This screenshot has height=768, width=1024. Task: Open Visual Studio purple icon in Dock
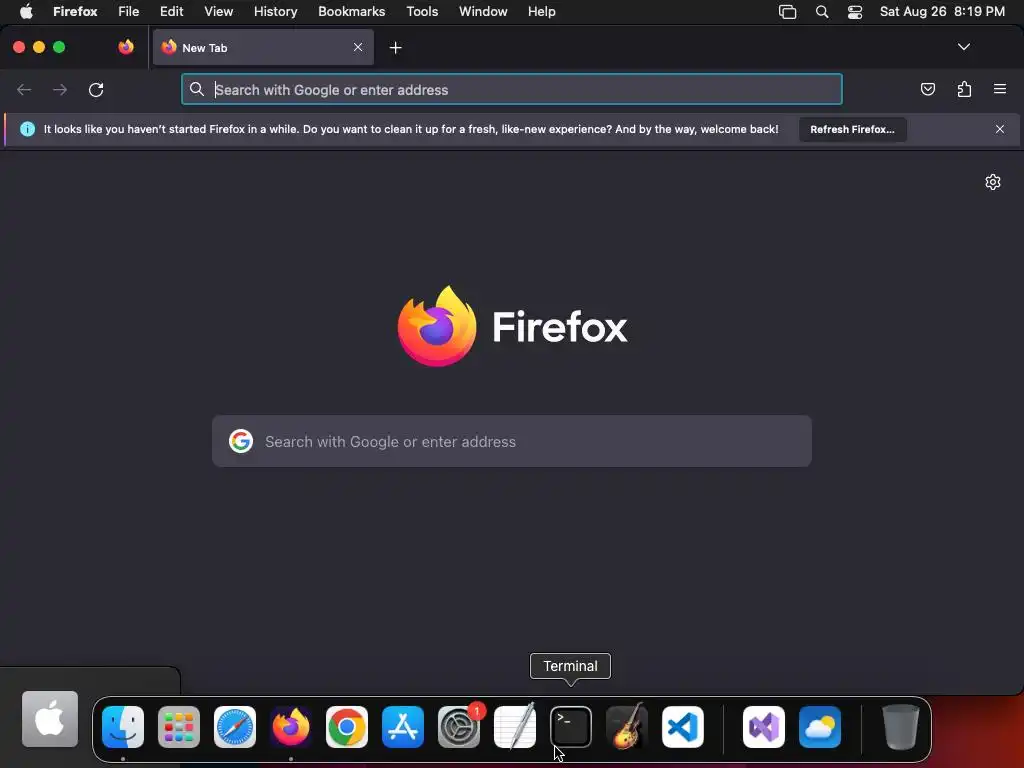(764, 726)
